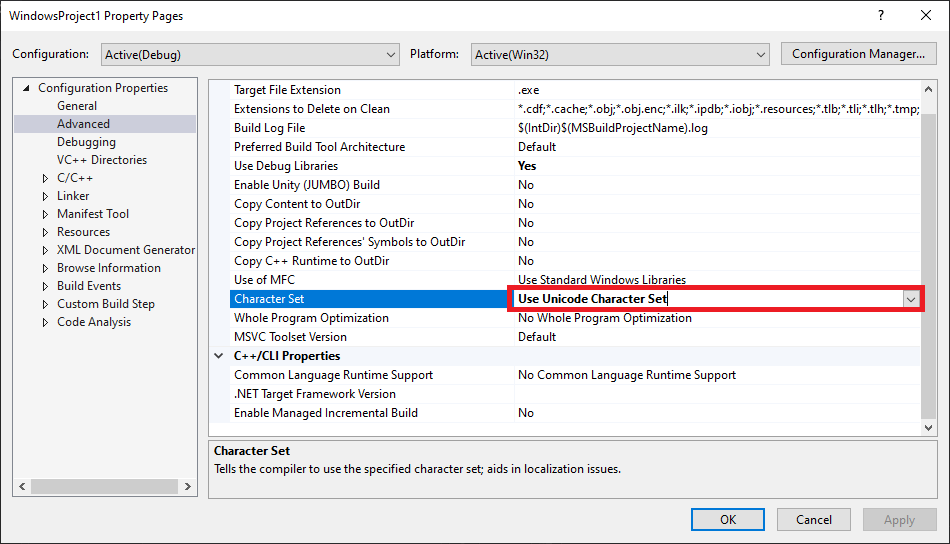
Task: Select the Use of MFC property
Action: tap(264, 279)
